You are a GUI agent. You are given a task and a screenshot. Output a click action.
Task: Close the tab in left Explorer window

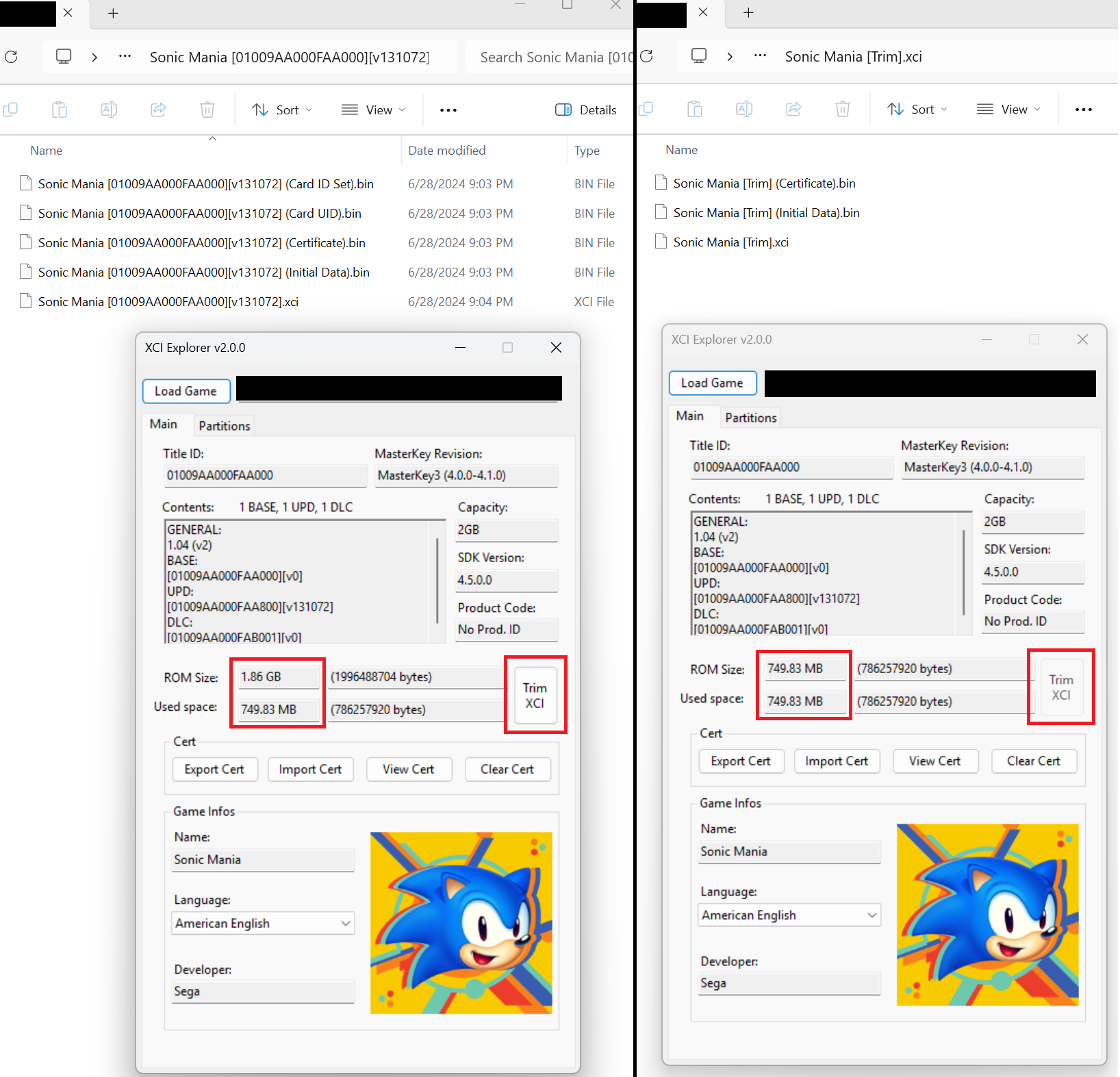point(68,13)
